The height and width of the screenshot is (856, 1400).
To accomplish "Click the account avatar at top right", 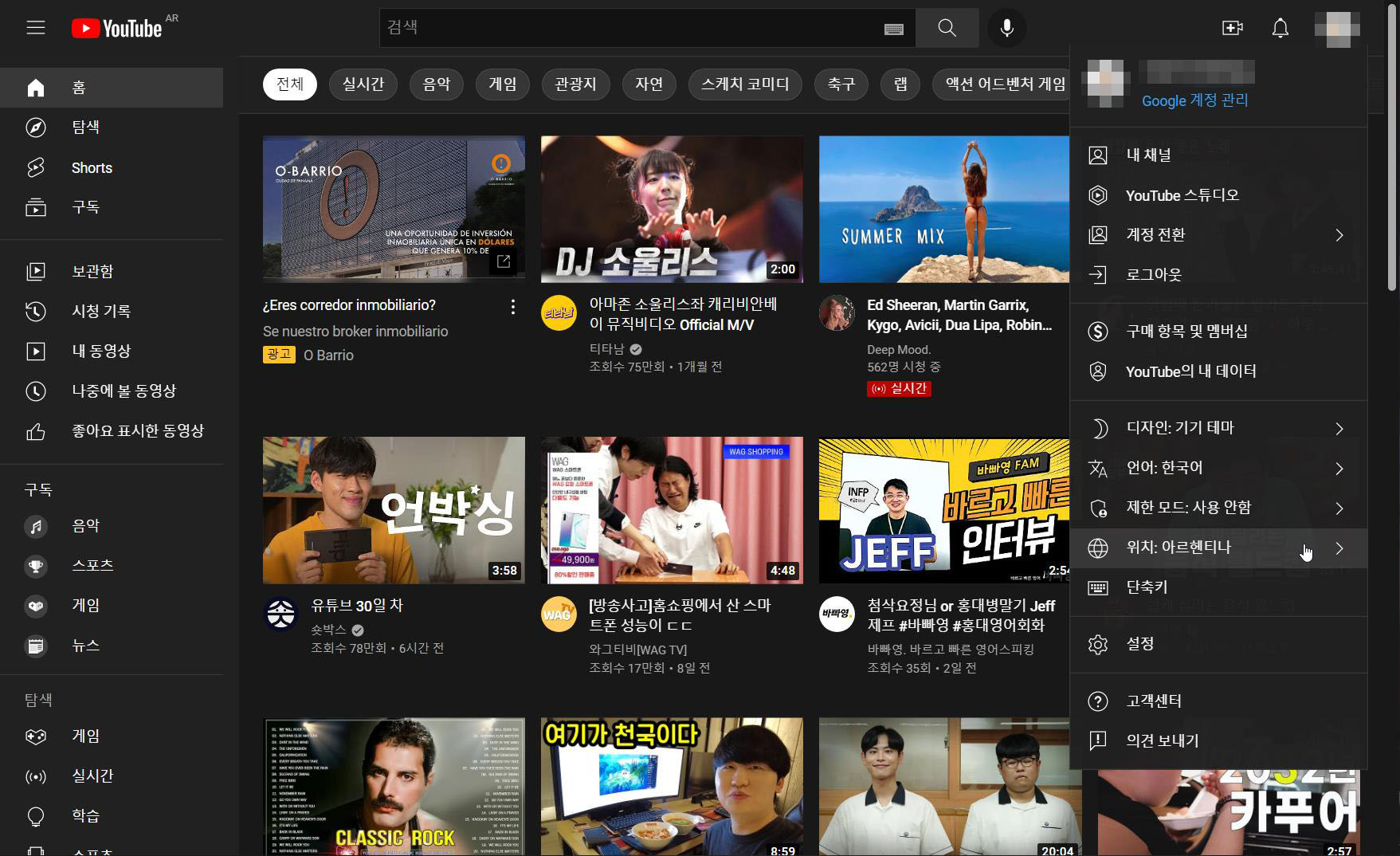I will (x=1337, y=28).
